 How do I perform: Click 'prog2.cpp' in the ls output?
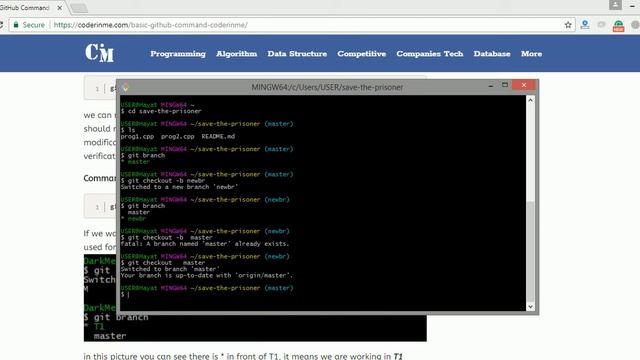178,136
